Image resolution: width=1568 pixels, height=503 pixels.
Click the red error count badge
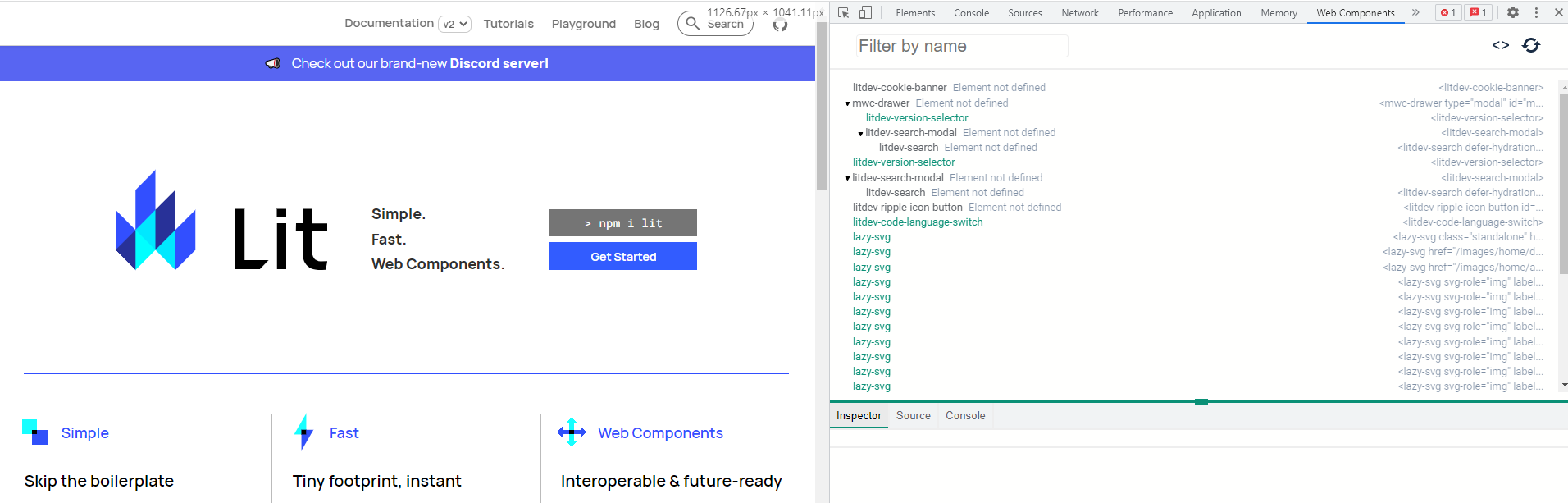coord(1448,12)
